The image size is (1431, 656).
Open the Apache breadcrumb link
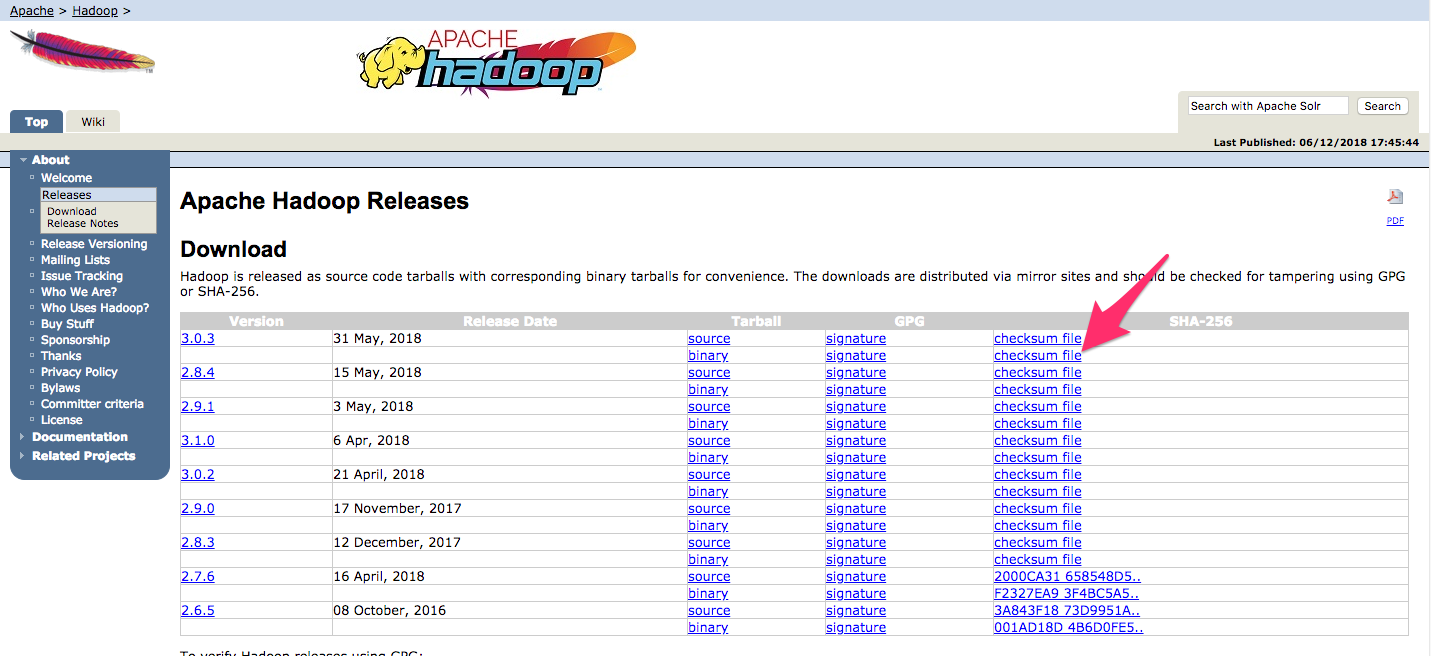(x=32, y=10)
